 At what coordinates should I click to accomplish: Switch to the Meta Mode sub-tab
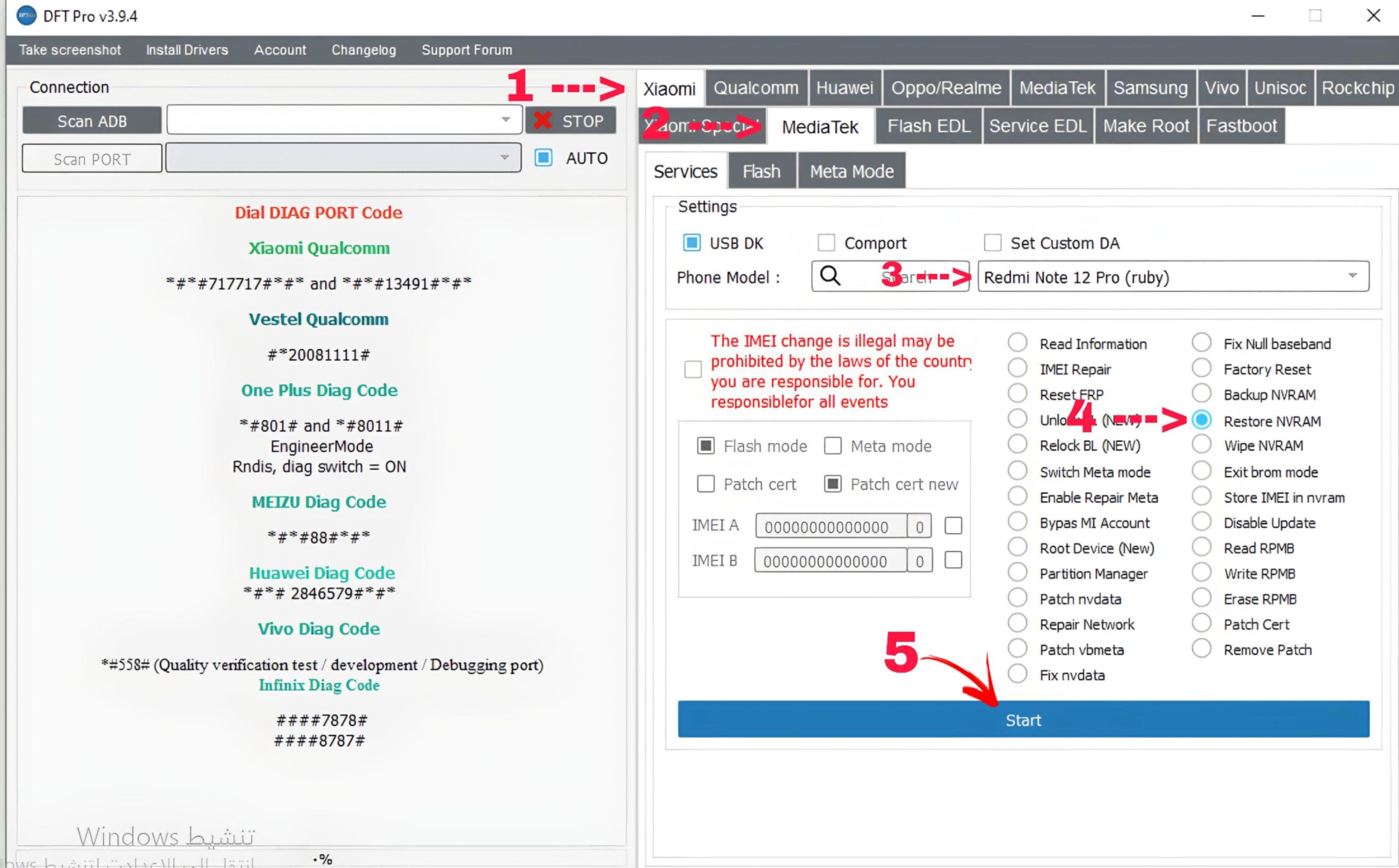[851, 171]
